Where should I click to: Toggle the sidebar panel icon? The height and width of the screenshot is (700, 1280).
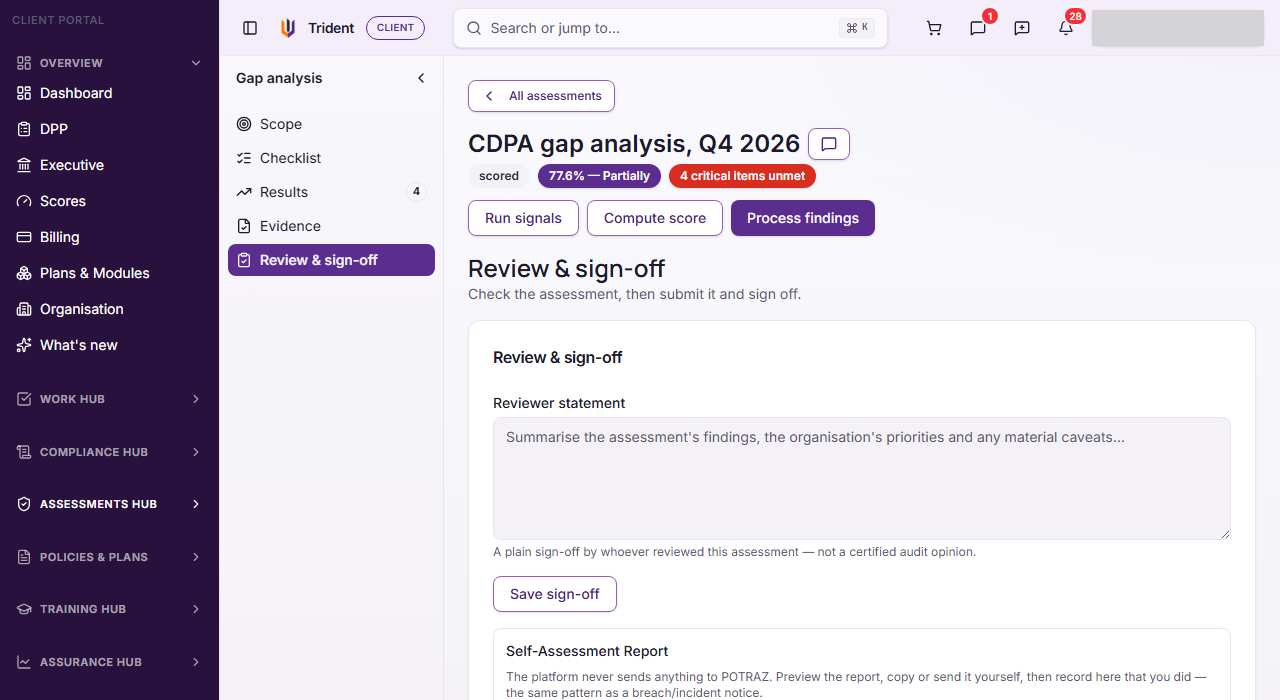tap(250, 28)
